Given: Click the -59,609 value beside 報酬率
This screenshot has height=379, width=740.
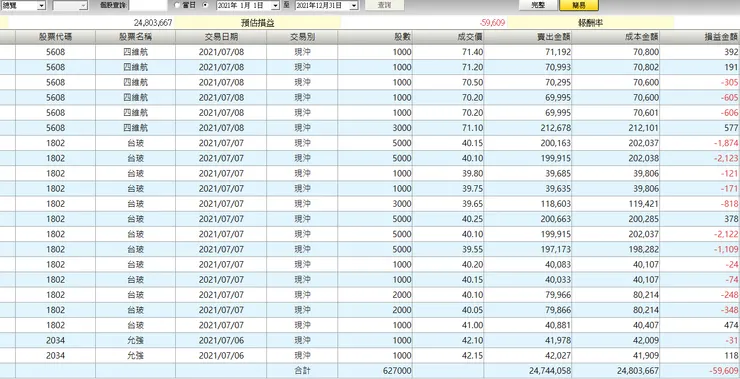Looking at the screenshot, I should point(492,23).
